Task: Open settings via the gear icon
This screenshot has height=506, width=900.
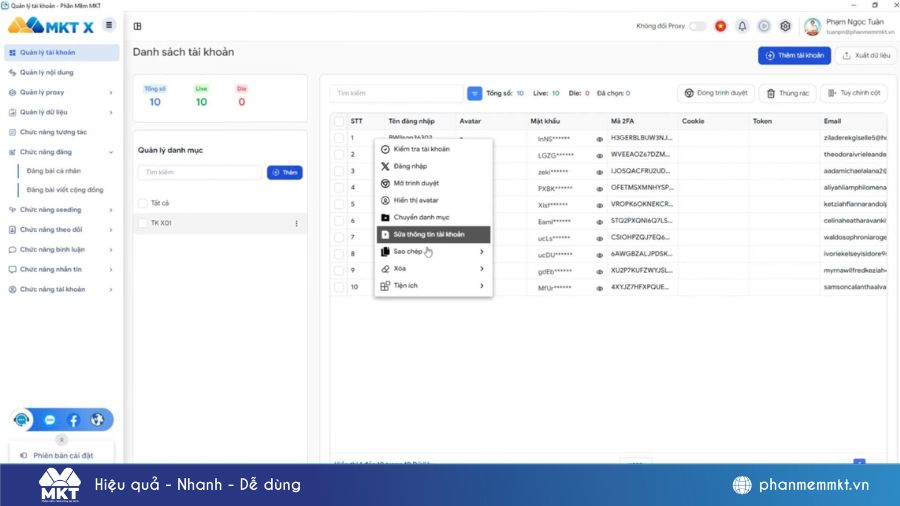Action: coord(785,26)
